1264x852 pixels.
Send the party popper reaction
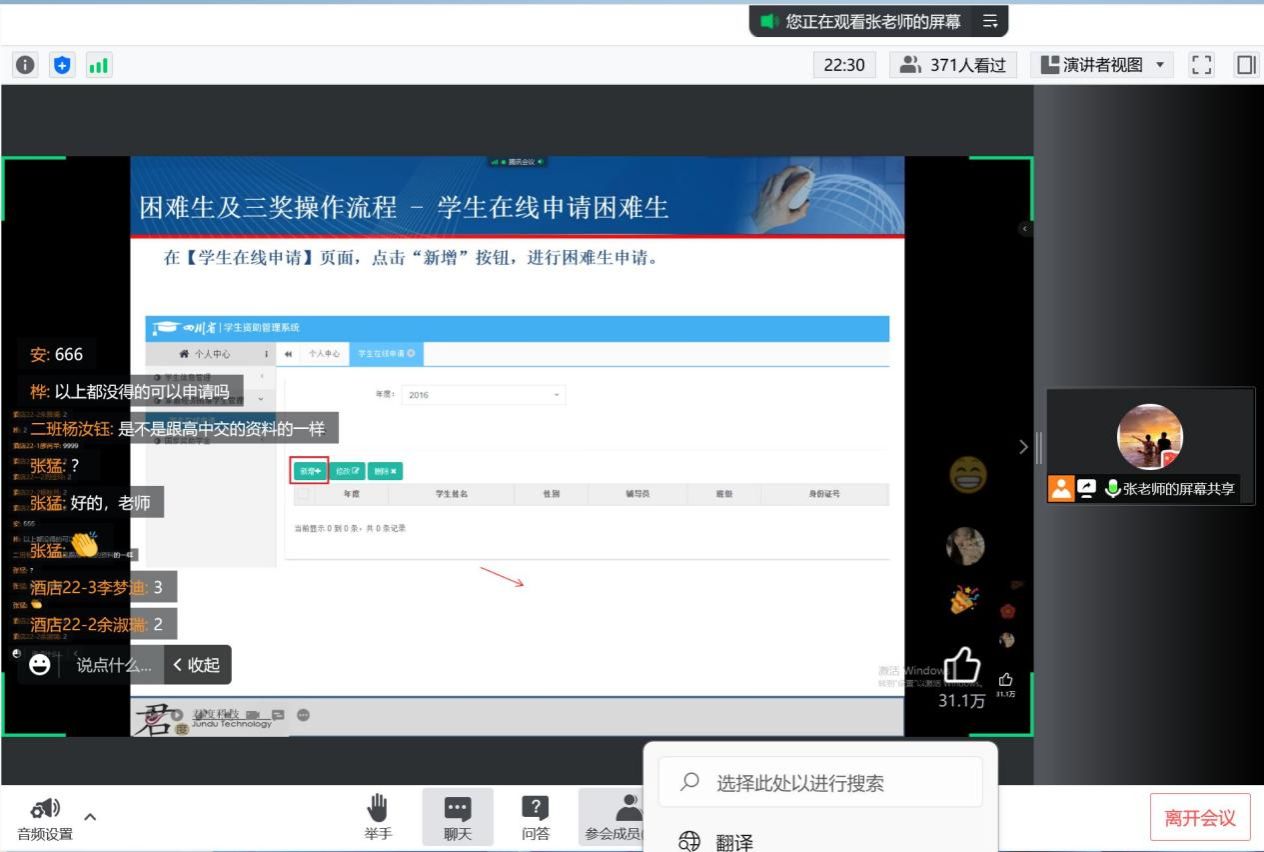pyautogui.click(x=964, y=599)
